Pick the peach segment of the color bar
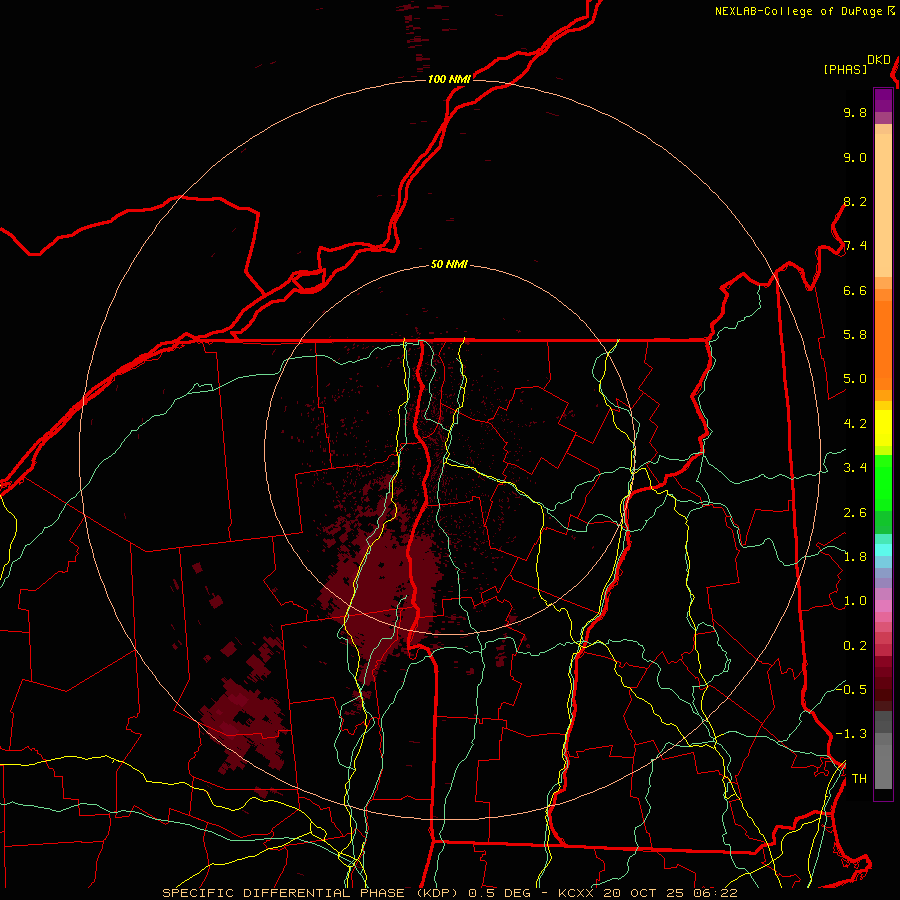 point(883,201)
